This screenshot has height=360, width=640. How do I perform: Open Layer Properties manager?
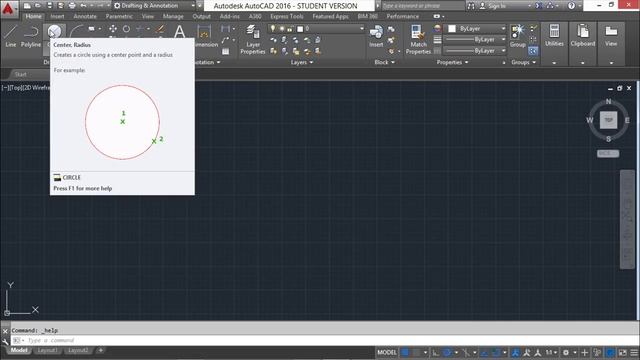click(253, 39)
